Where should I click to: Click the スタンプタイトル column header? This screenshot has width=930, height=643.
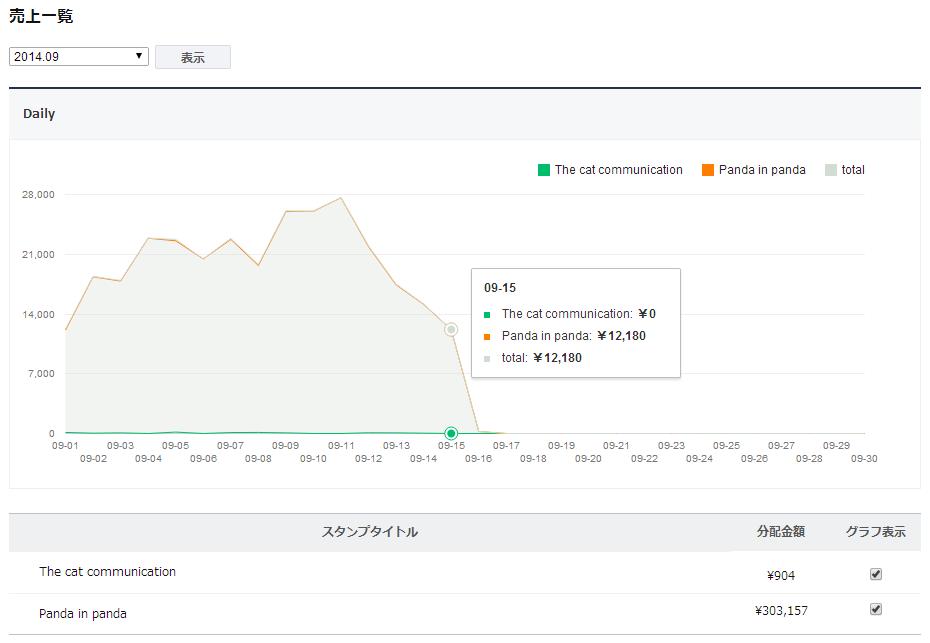[x=370, y=532]
